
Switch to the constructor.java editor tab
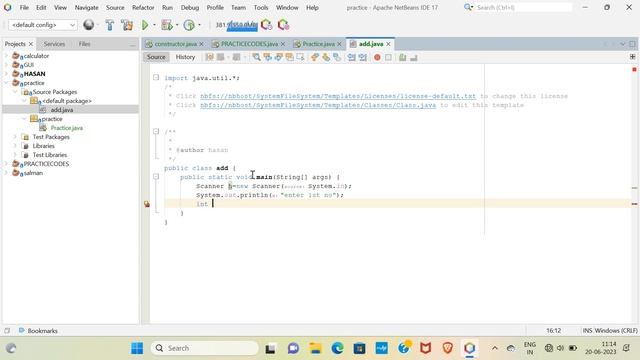[176, 44]
